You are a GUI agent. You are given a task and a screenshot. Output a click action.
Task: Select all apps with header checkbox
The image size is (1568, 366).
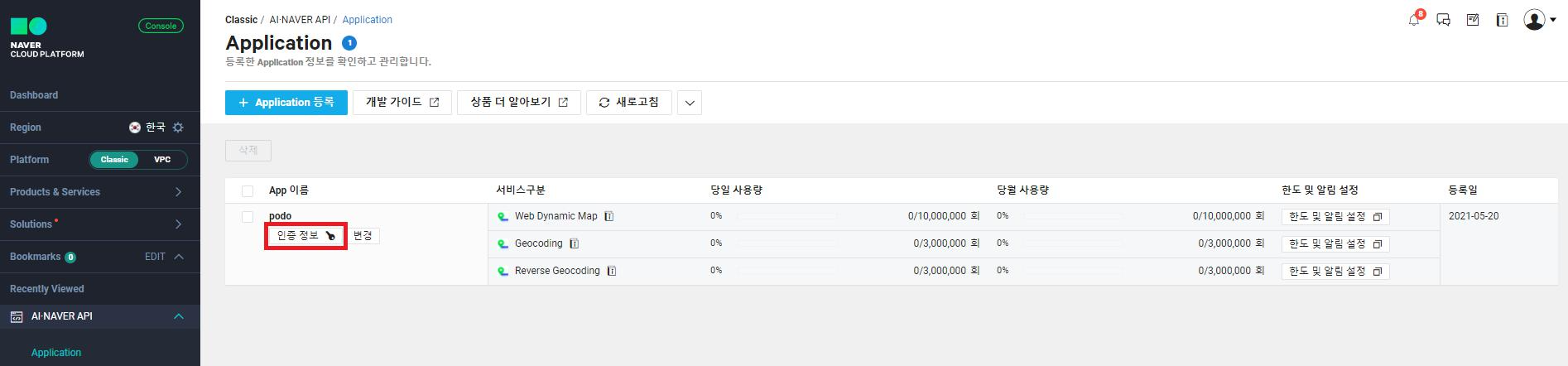[248, 191]
